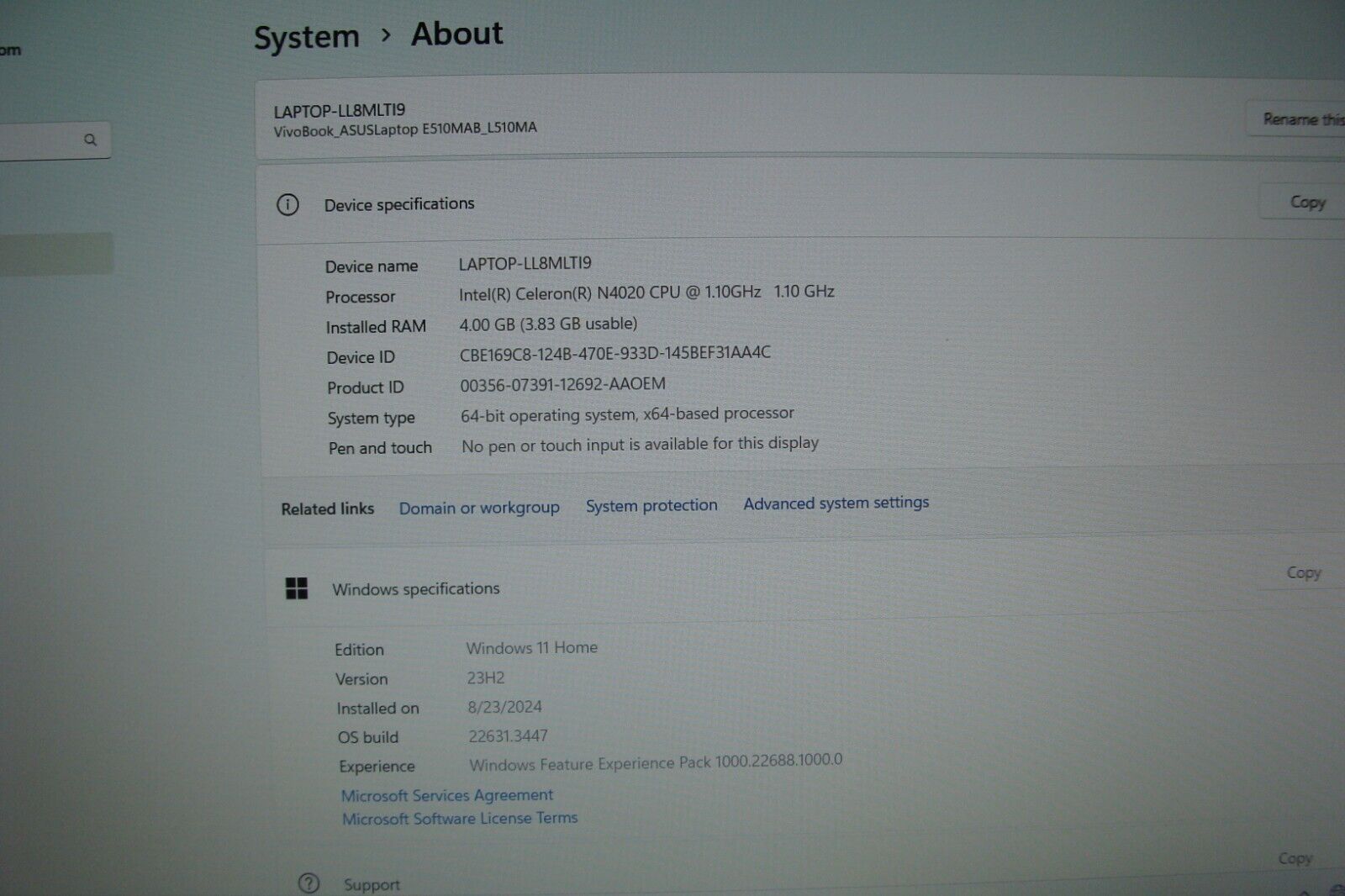Viewport: 1345px width, 896px height.
Task: Open System protection settings
Action: (651, 505)
